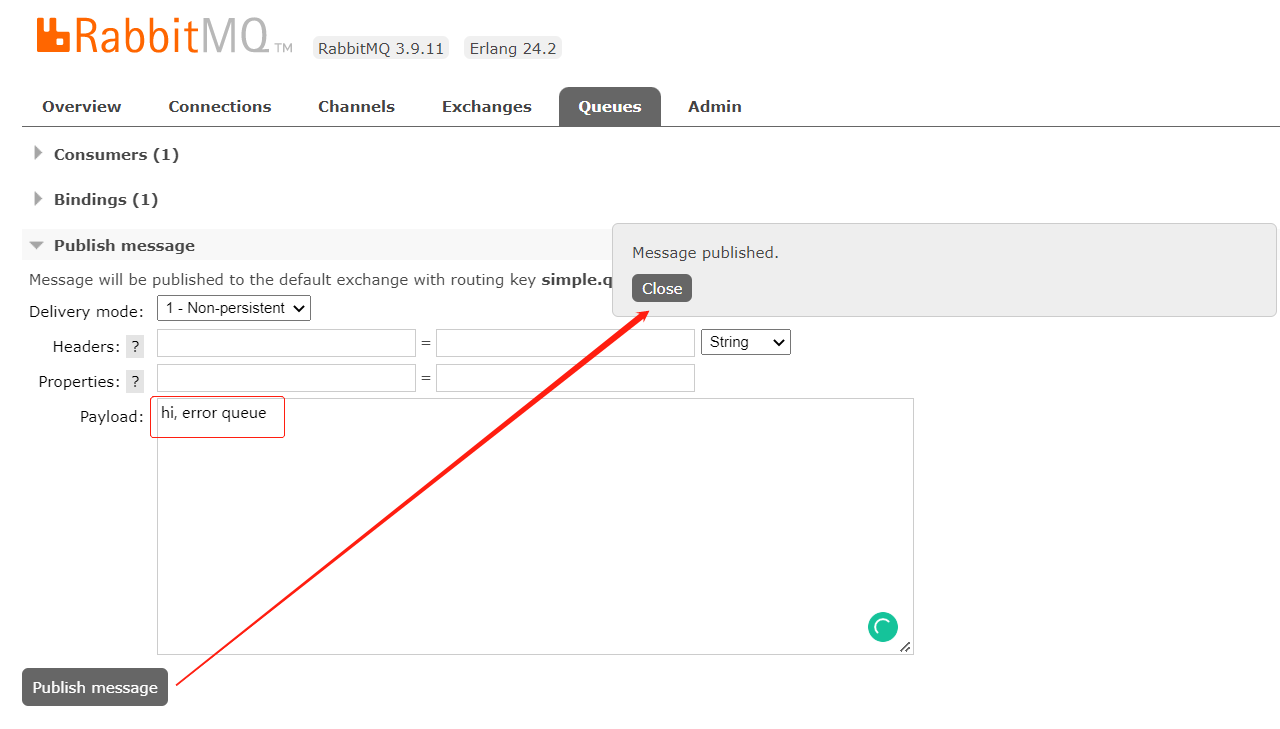Focus the Properties name input field
Screen dimensions: 1280x729
(286, 378)
